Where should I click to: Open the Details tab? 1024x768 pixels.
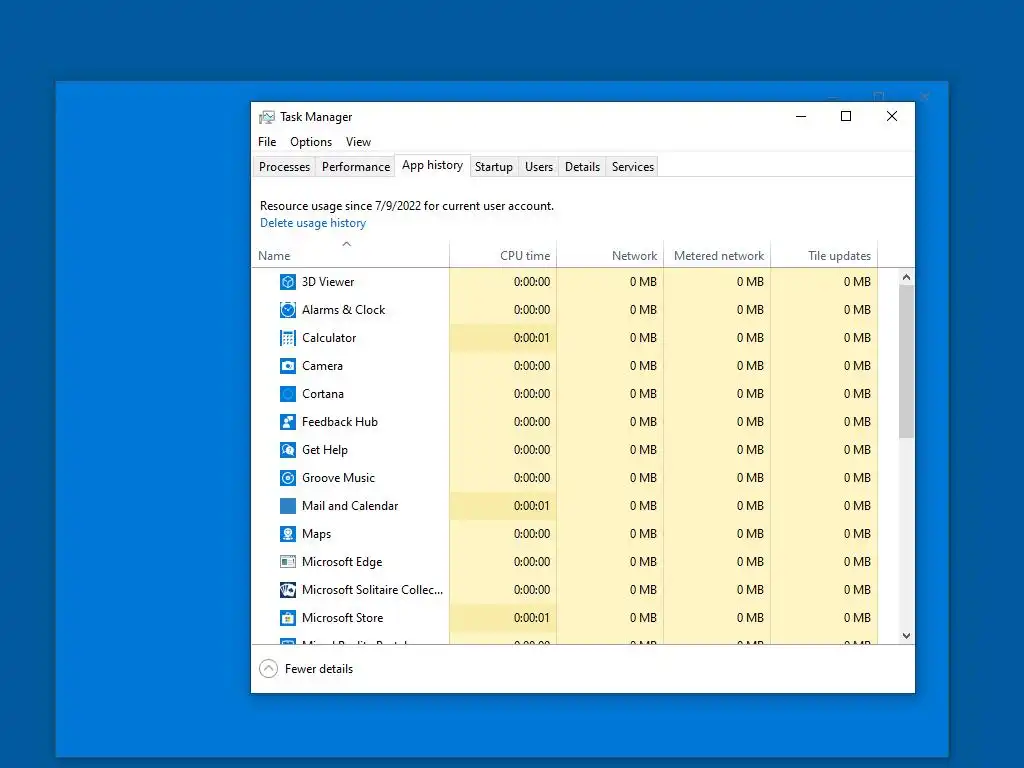pos(582,167)
